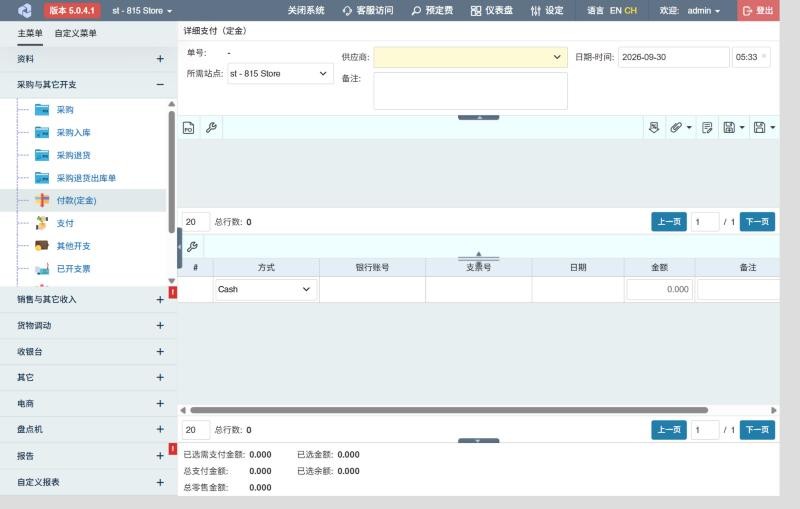
Task: Expand the 货物调动 section
Action: pos(160,325)
